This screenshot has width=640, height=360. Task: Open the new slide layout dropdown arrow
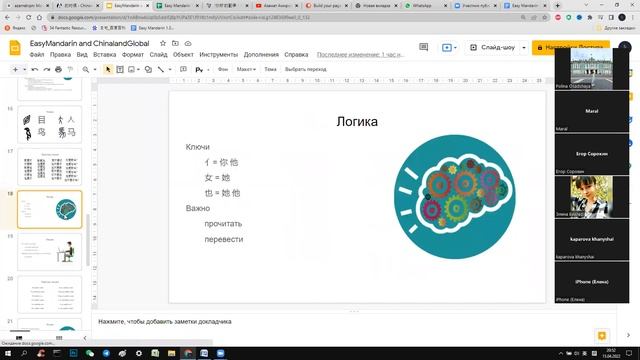(x=24, y=70)
